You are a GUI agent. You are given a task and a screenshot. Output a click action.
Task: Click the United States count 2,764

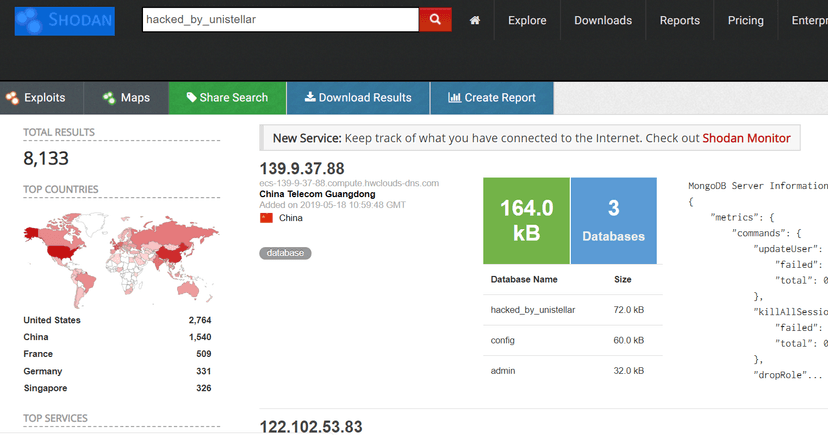(200, 320)
